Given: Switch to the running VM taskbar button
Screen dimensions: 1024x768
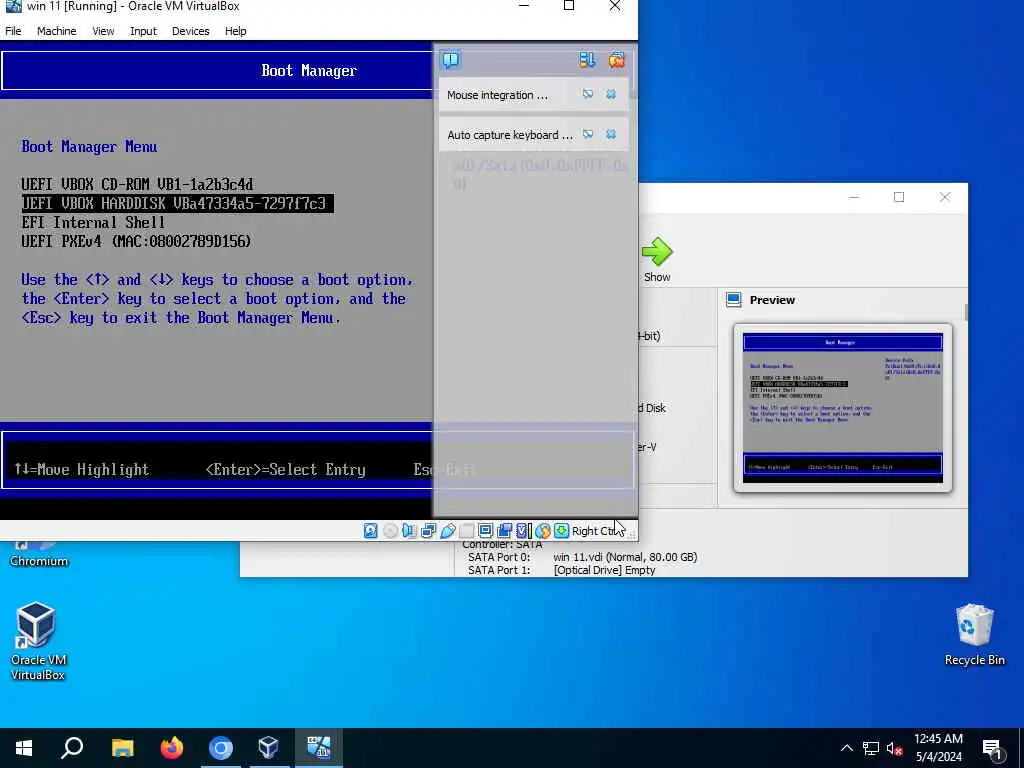Looking at the screenshot, I should pyautogui.click(x=319, y=748).
